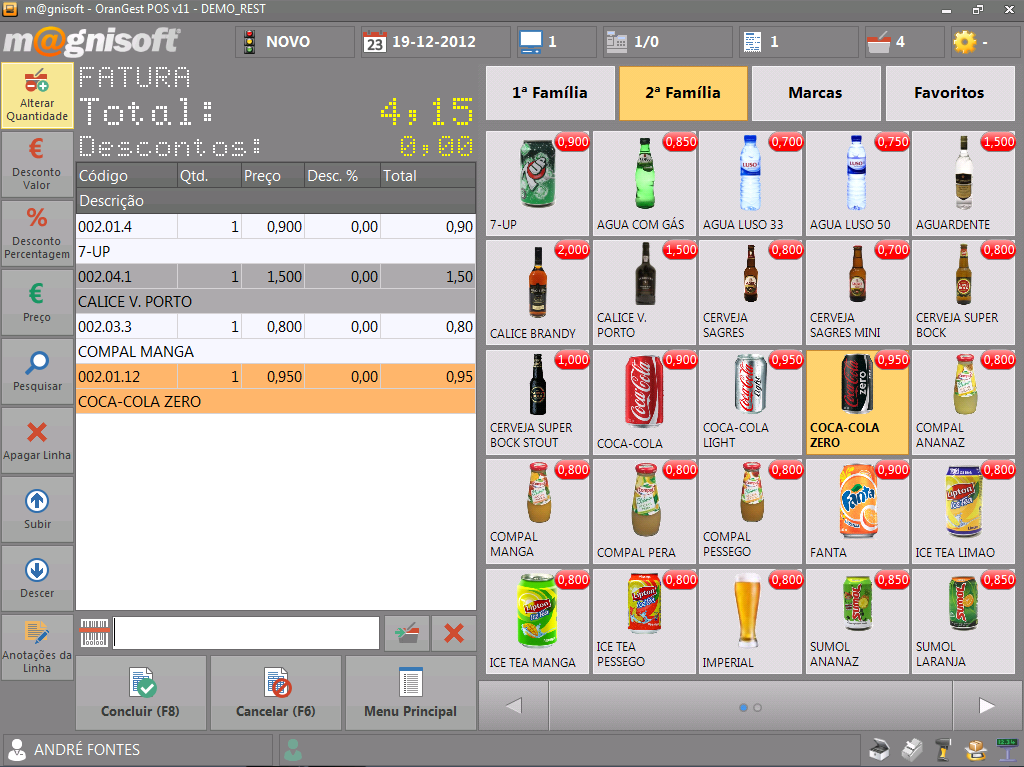Click Cancelar (F6) button

276,693
